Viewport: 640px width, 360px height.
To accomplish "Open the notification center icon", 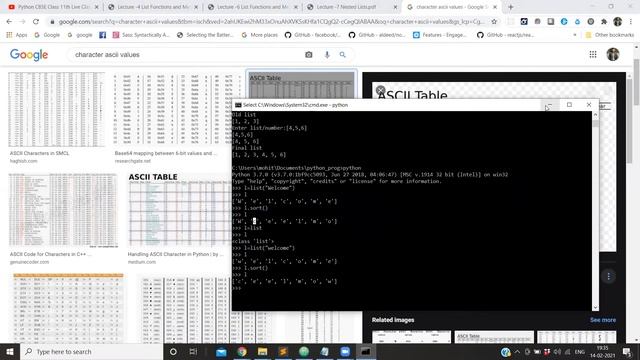I will tap(627, 351).
